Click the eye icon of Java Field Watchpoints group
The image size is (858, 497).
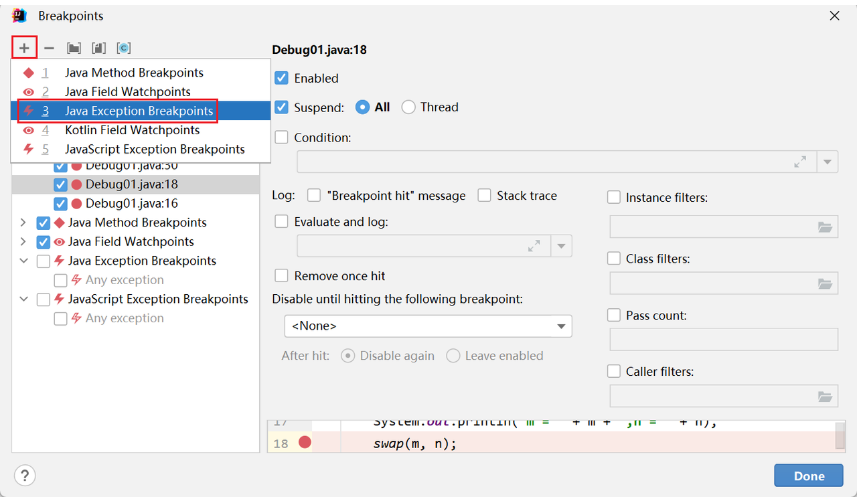point(60,242)
